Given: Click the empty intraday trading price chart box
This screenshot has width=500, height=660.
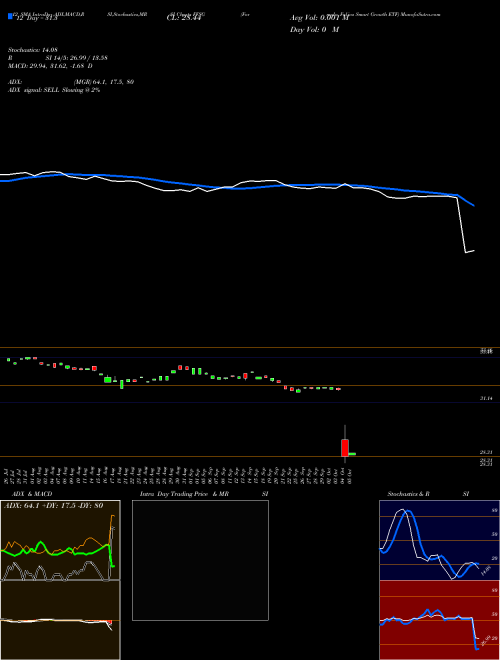Looking at the screenshot, I should (x=200, y=560).
